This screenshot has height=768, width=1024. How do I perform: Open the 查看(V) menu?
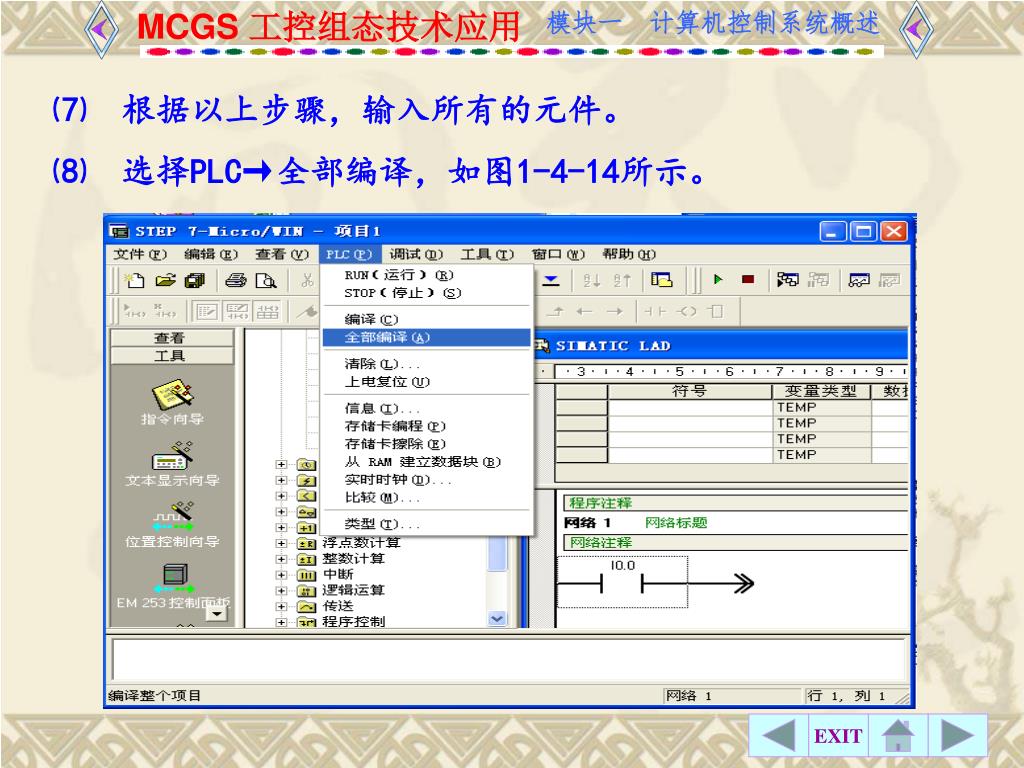pyautogui.click(x=281, y=254)
